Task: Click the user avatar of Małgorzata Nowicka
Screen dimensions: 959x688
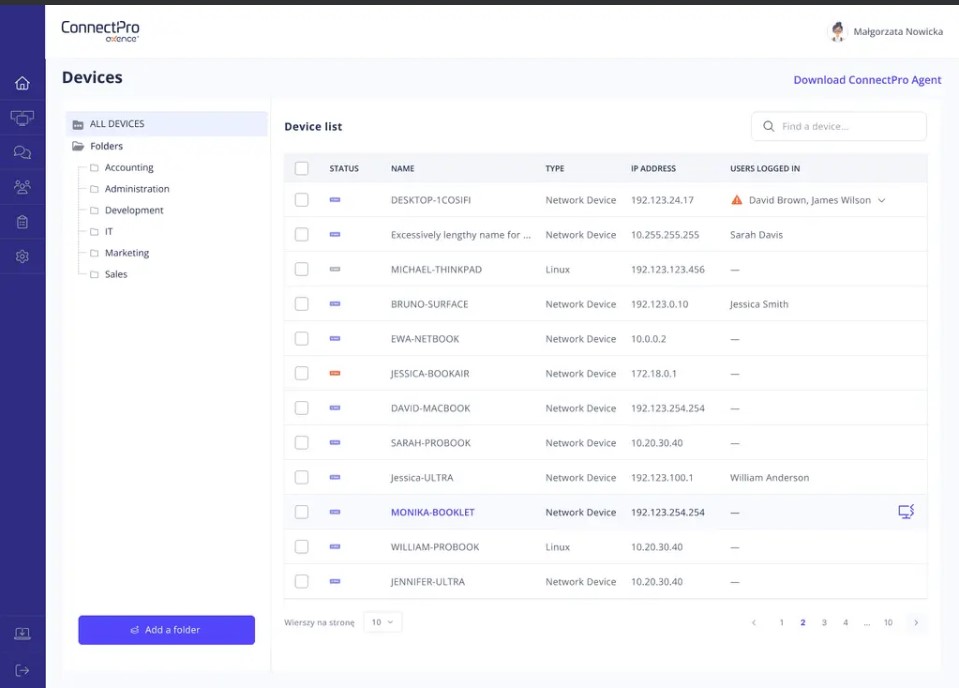Action: [x=838, y=31]
